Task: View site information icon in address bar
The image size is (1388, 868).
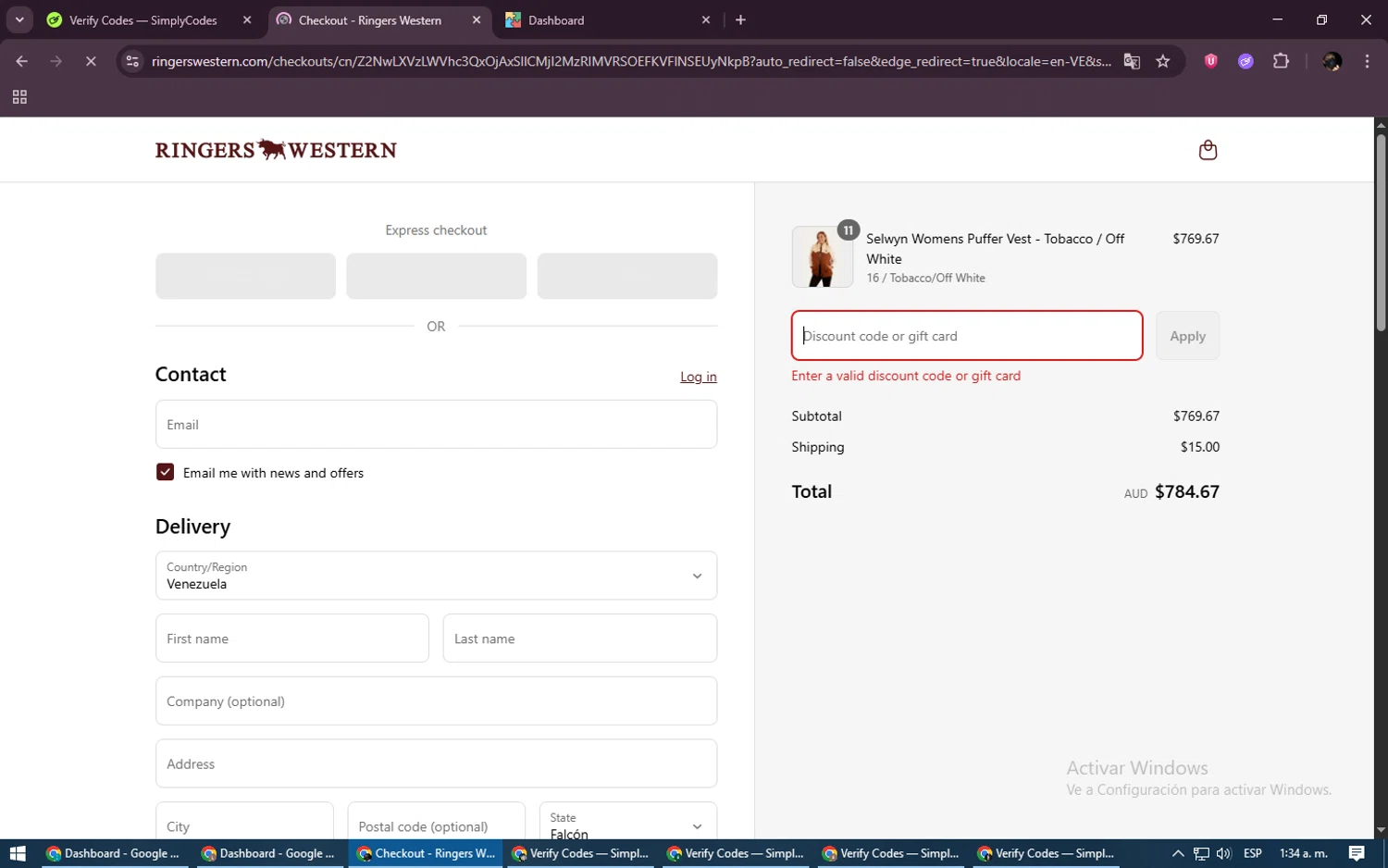Action: [x=132, y=61]
